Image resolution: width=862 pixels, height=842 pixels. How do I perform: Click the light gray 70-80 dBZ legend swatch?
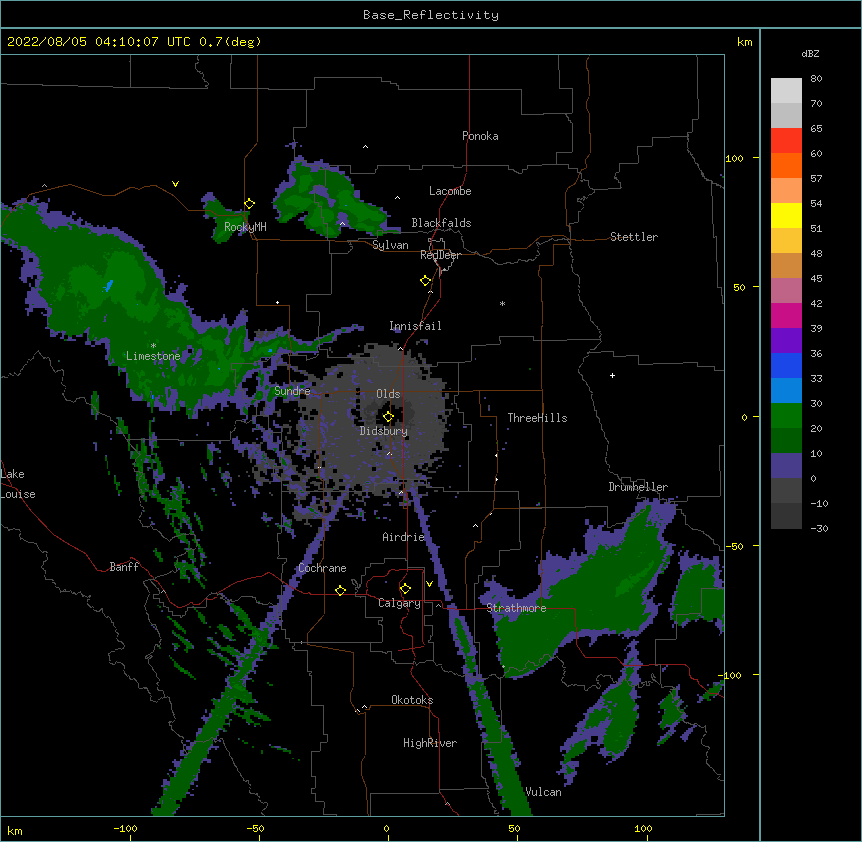[786, 91]
